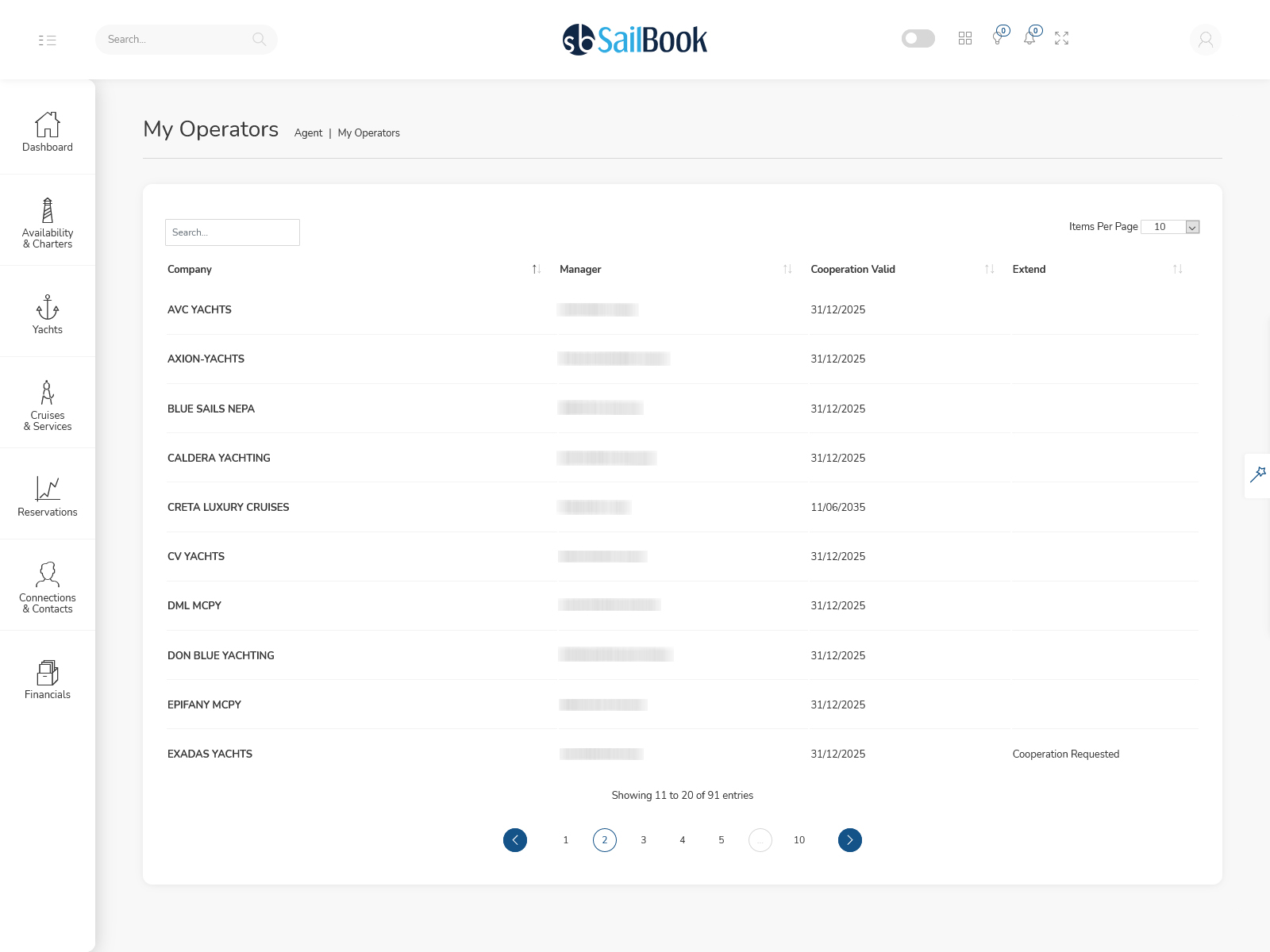Open Yachts in the sidebar
This screenshot has width=1270, height=952.
point(48,314)
